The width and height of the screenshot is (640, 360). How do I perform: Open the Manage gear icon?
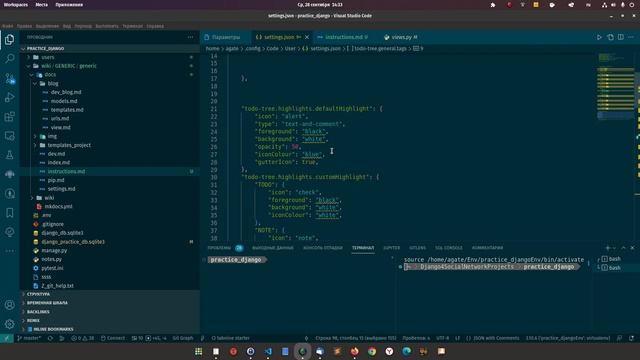point(9,324)
